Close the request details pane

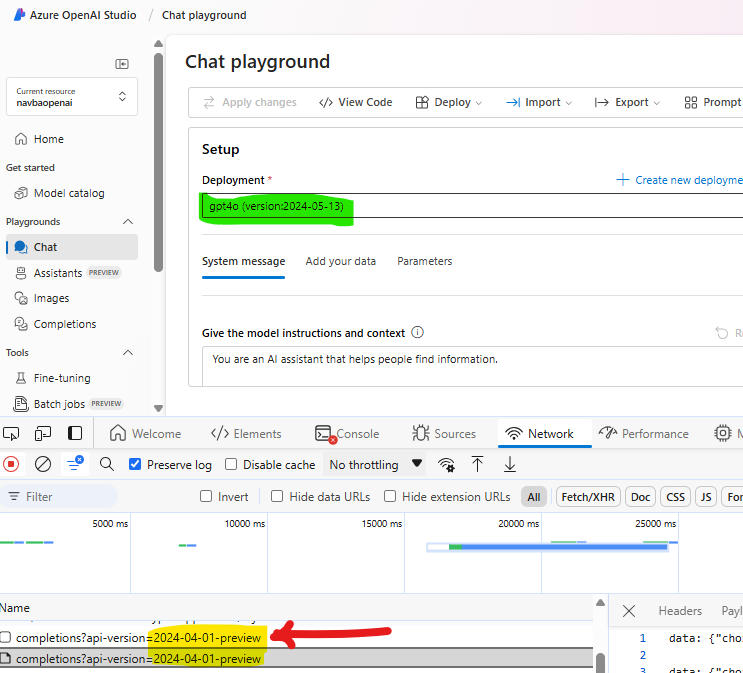click(x=629, y=611)
